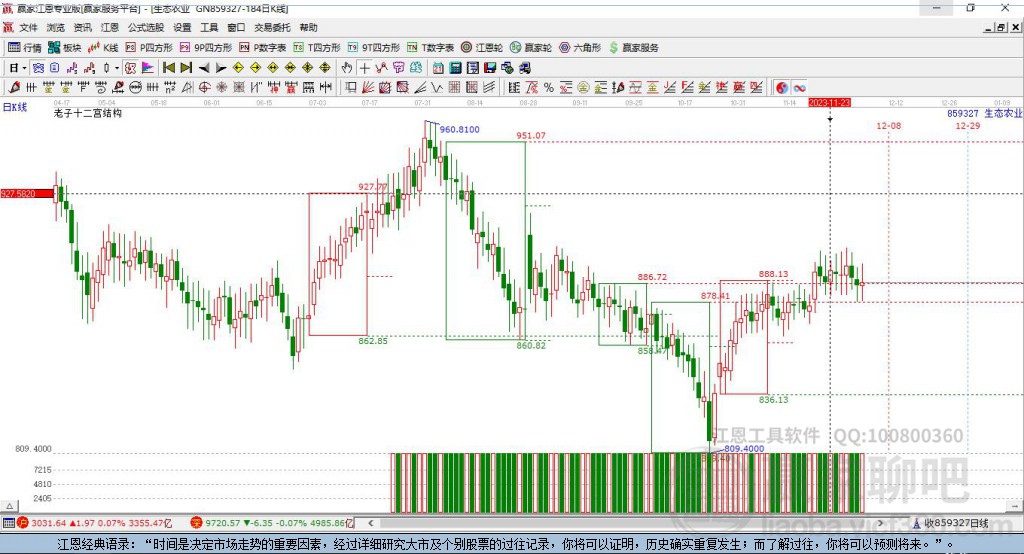Select the hand pan tool
Viewport: 1024px width, 554px height.
[347, 68]
